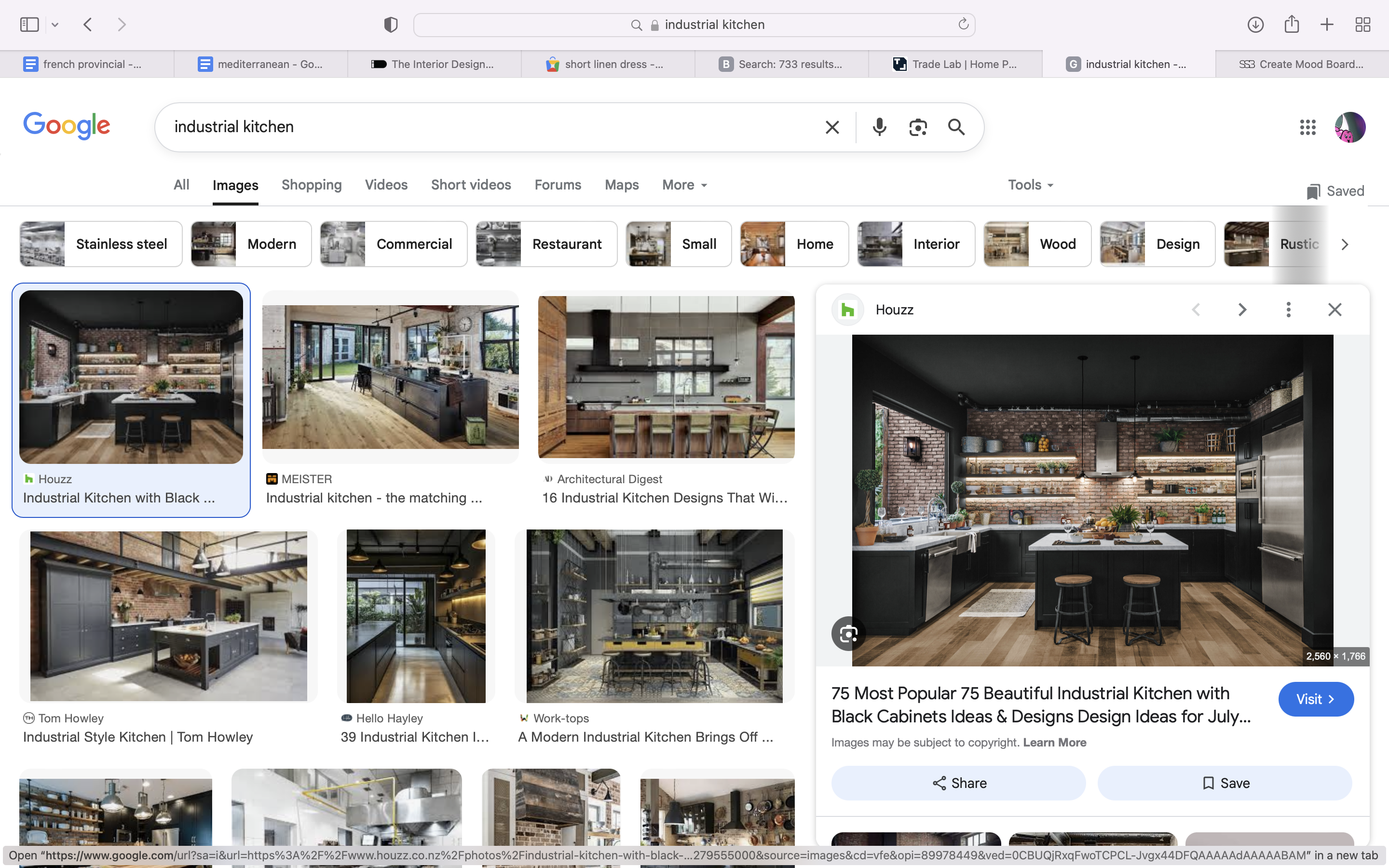Toggle the Safari sidebar icon
The height and width of the screenshot is (868, 1389).
pos(29,25)
